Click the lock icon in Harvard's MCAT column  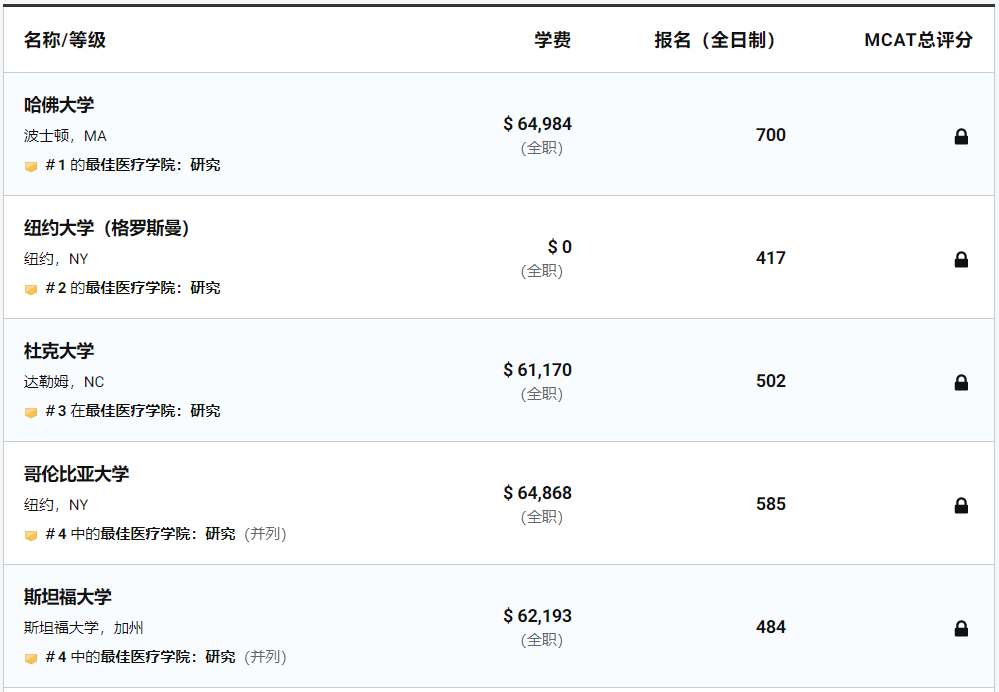coord(961,136)
